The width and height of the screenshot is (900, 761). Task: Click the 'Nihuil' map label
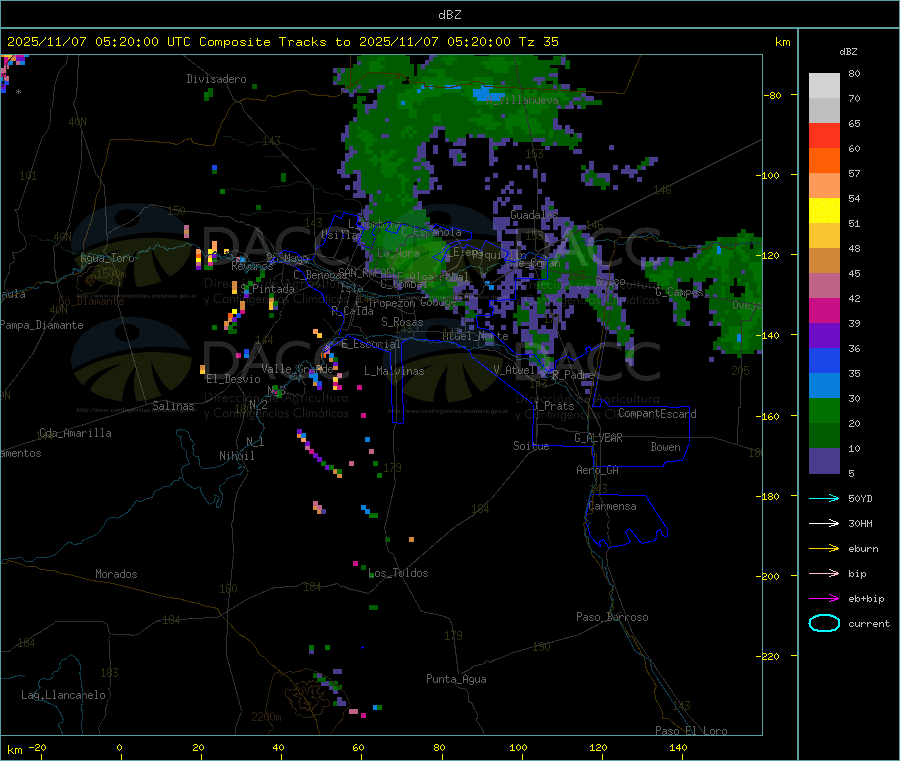(236, 456)
